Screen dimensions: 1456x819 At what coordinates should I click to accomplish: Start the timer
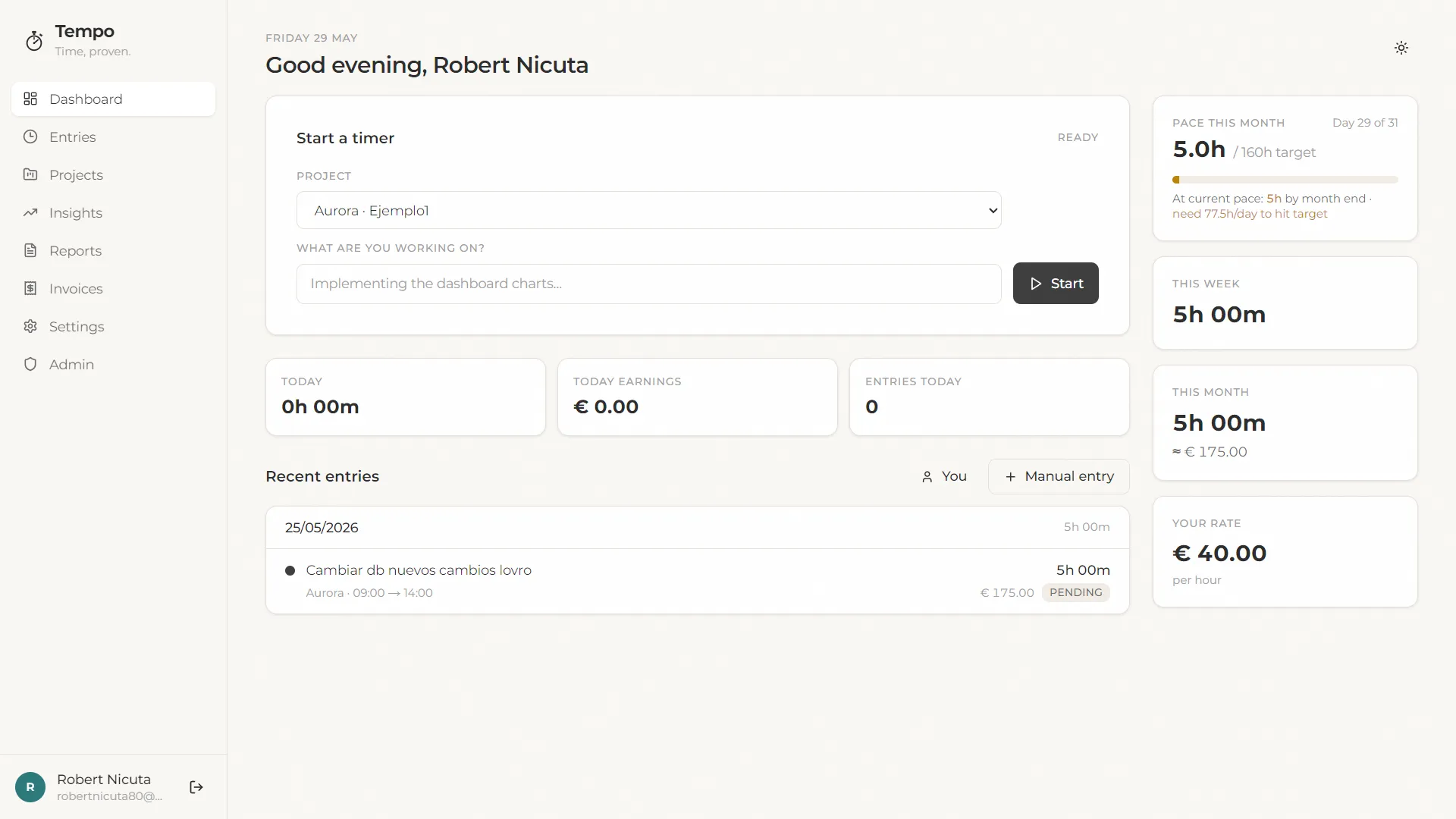pyautogui.click(x=1056, y=284)
